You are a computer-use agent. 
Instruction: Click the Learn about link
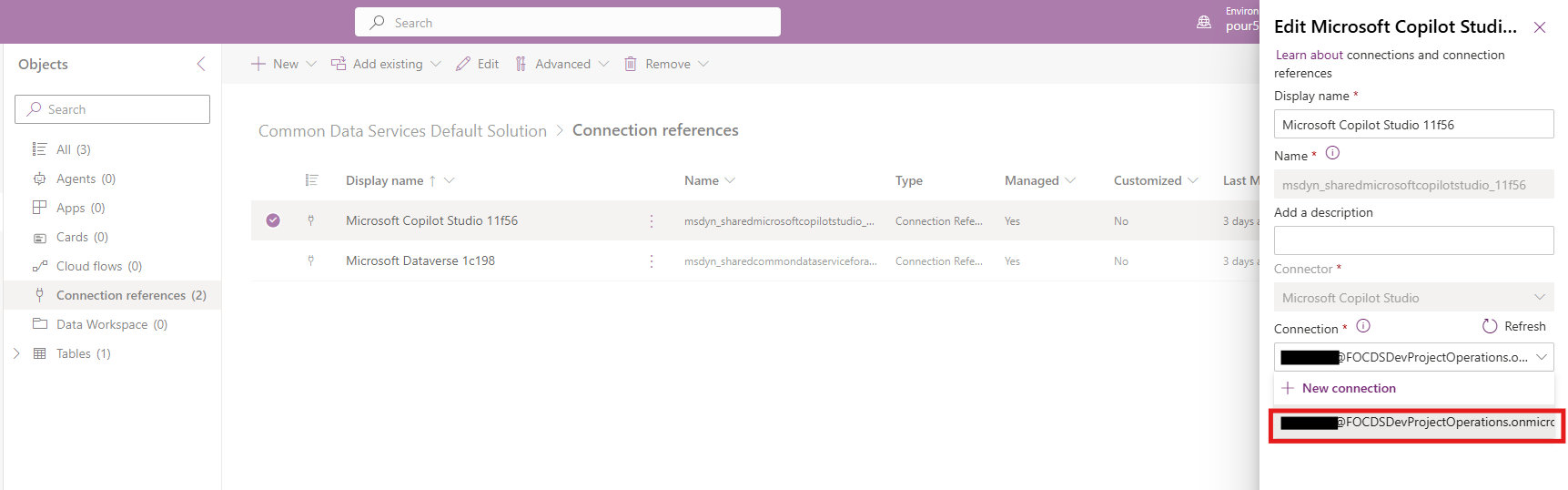pos(1310,55)
